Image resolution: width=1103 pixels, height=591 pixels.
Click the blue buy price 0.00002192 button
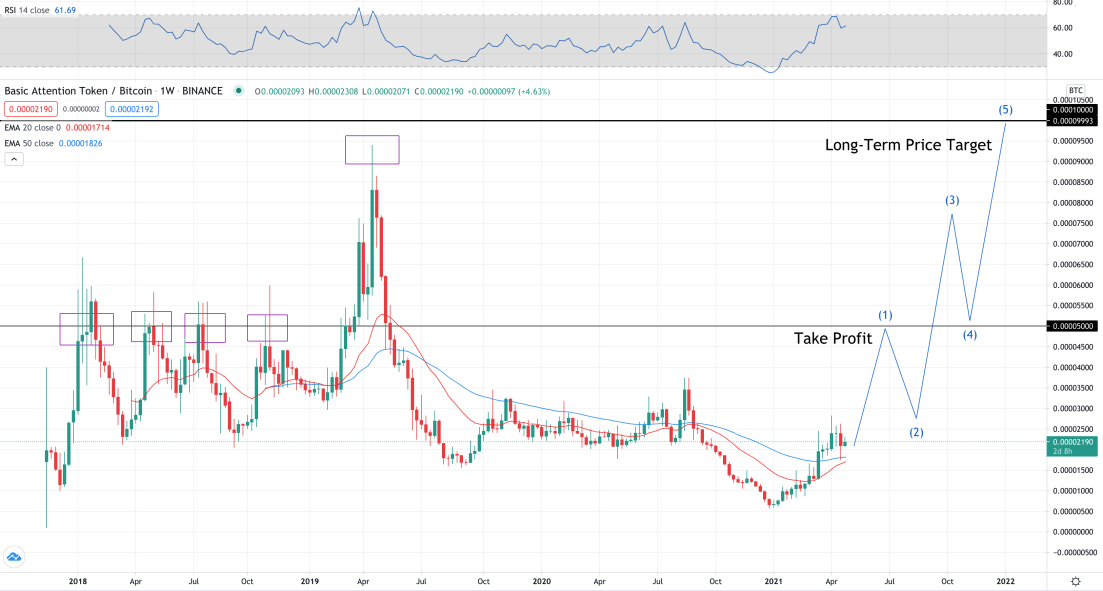pos(133,108)
